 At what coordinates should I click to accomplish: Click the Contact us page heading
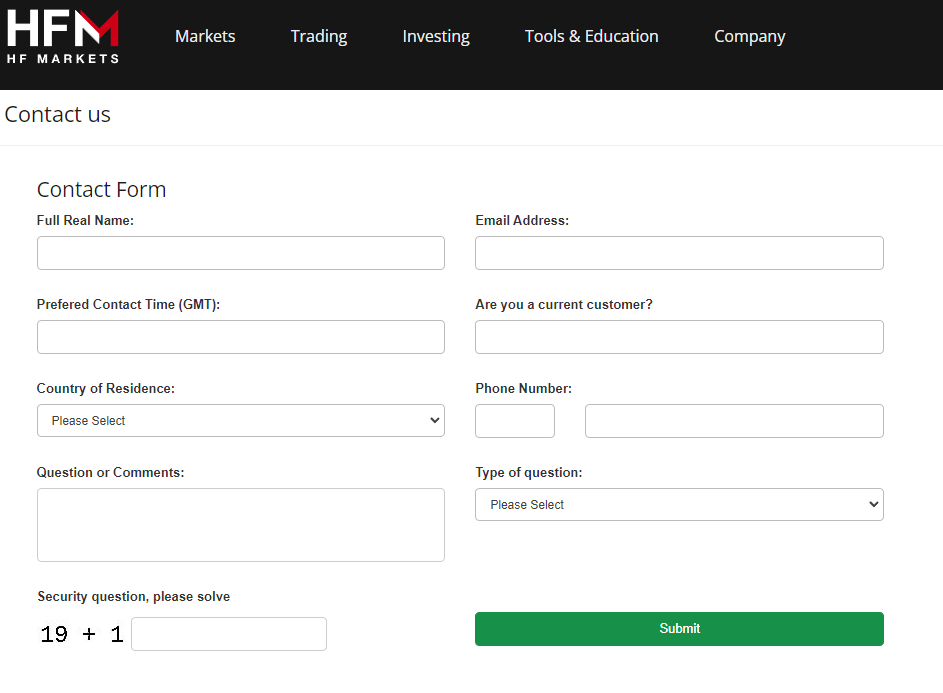coord(58,114)
